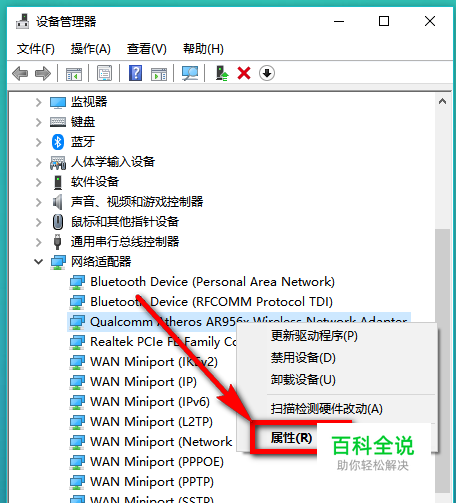Choose 更新驱动程序(P) from context menu
Image resolution: width=456 pixels, height=503 pixels.
(314, 336)
